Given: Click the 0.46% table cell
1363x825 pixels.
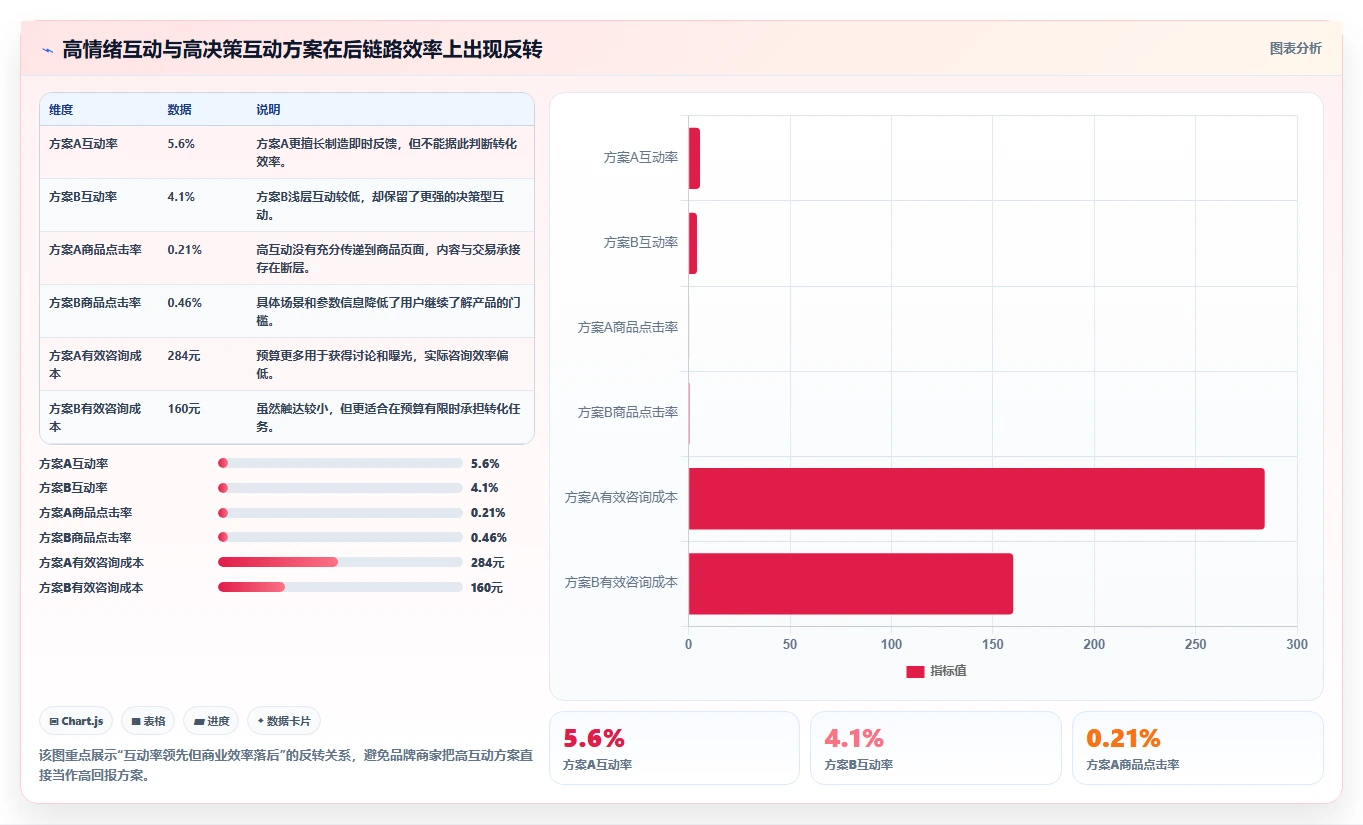Looking at the screenshot, I should click(x=184, y=303).
